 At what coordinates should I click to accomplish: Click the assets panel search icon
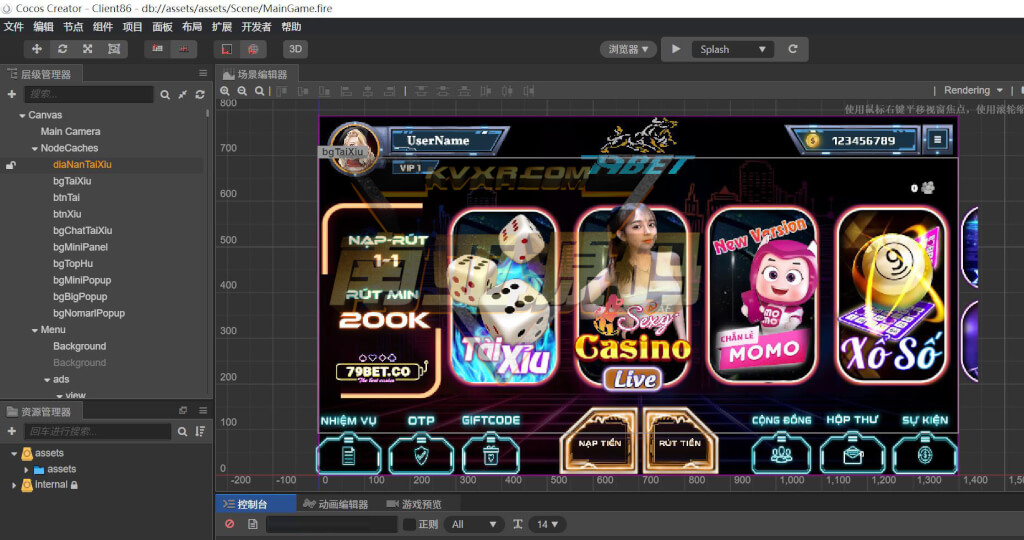(x=182, y=432)
